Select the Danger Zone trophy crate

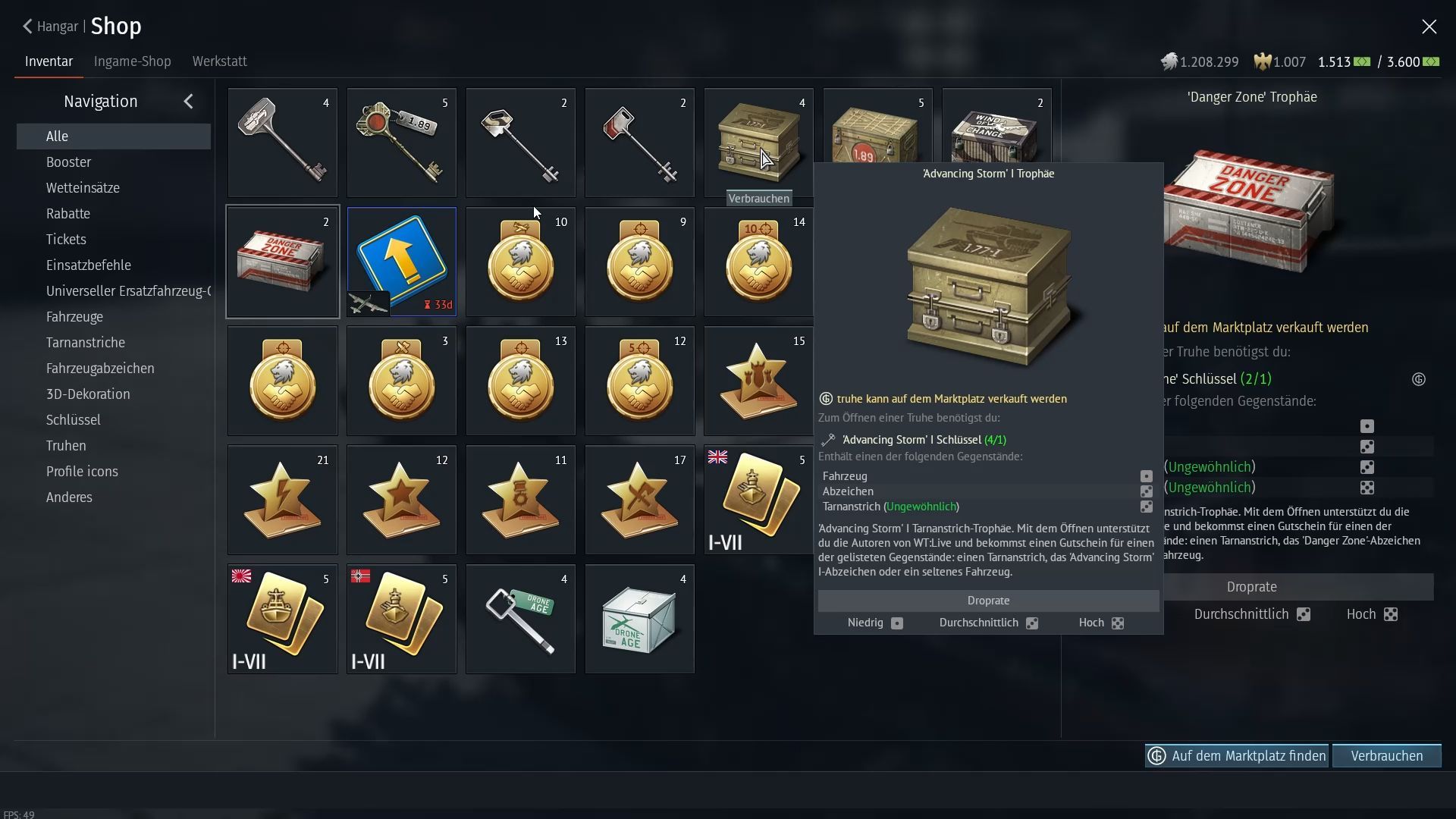(282, 262)
